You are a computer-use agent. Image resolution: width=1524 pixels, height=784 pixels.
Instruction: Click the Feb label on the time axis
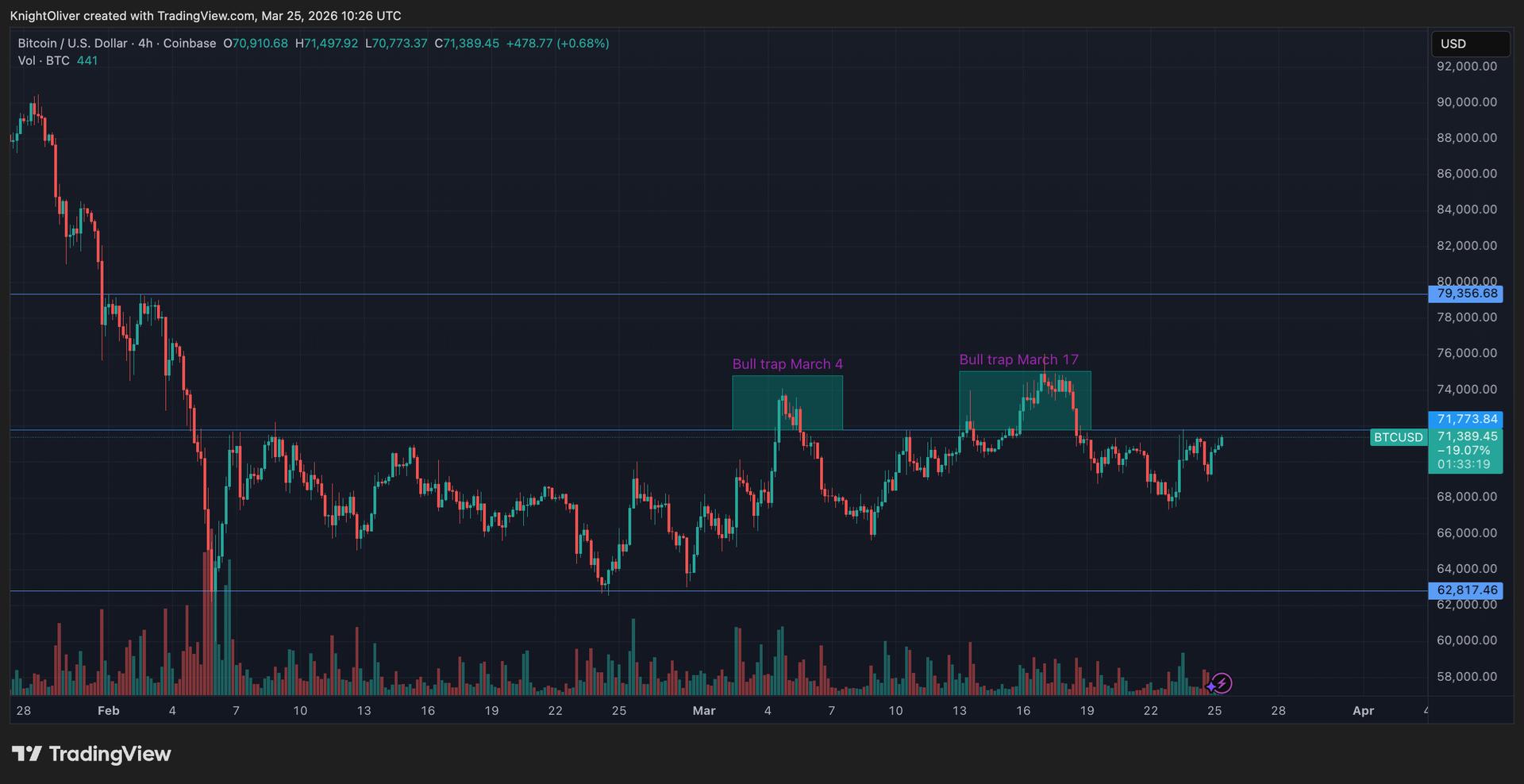click(x=108, y=710)
